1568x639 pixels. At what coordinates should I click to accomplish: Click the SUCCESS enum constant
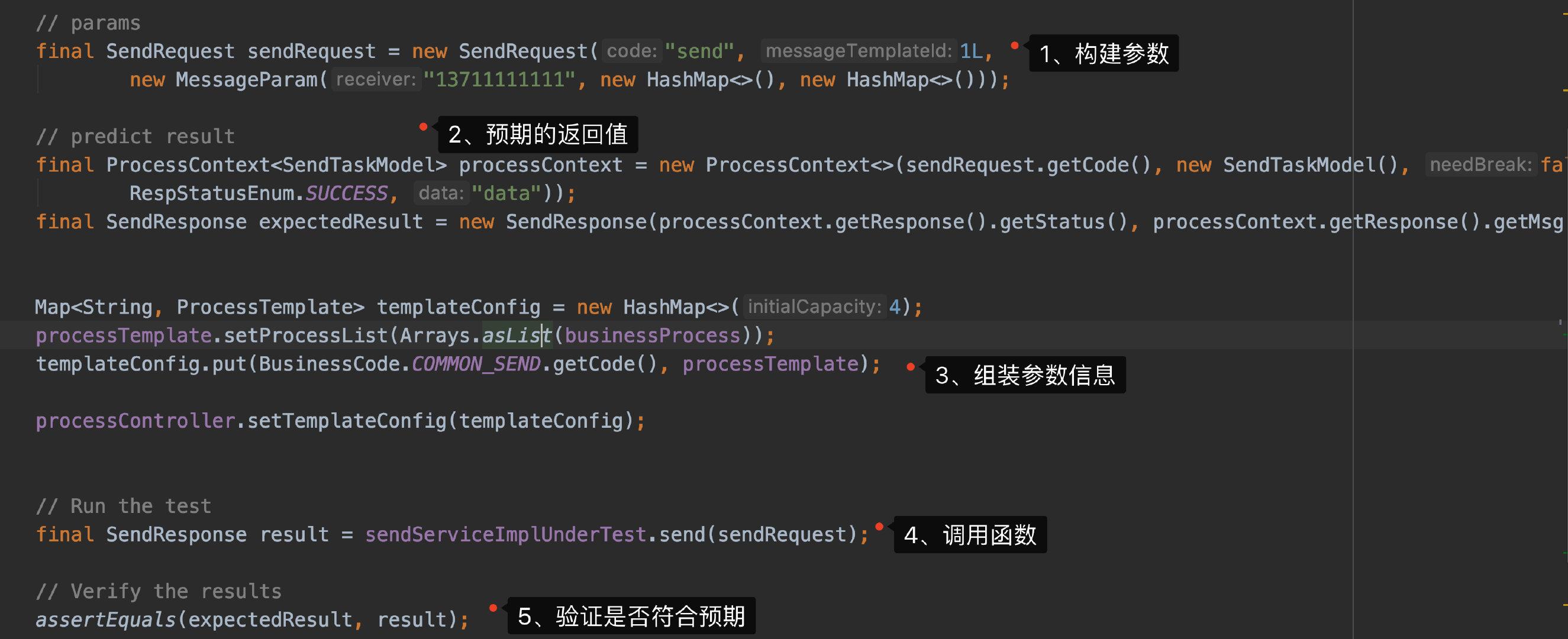click(x=346, y=193)
